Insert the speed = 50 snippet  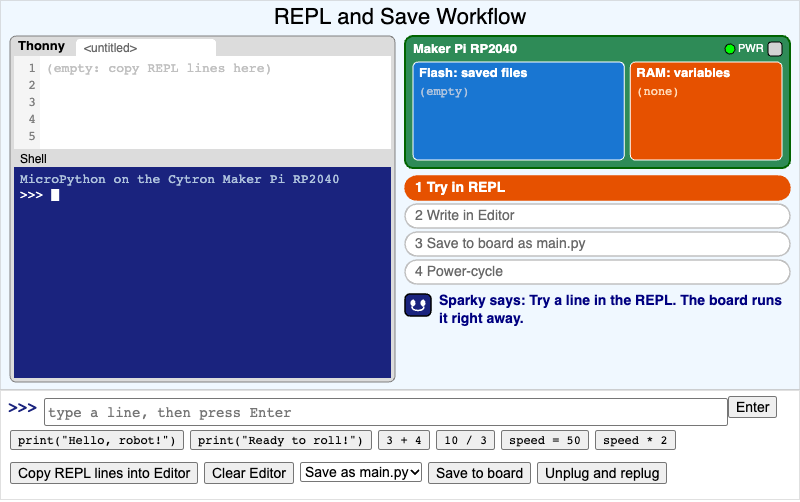point(545,440)
